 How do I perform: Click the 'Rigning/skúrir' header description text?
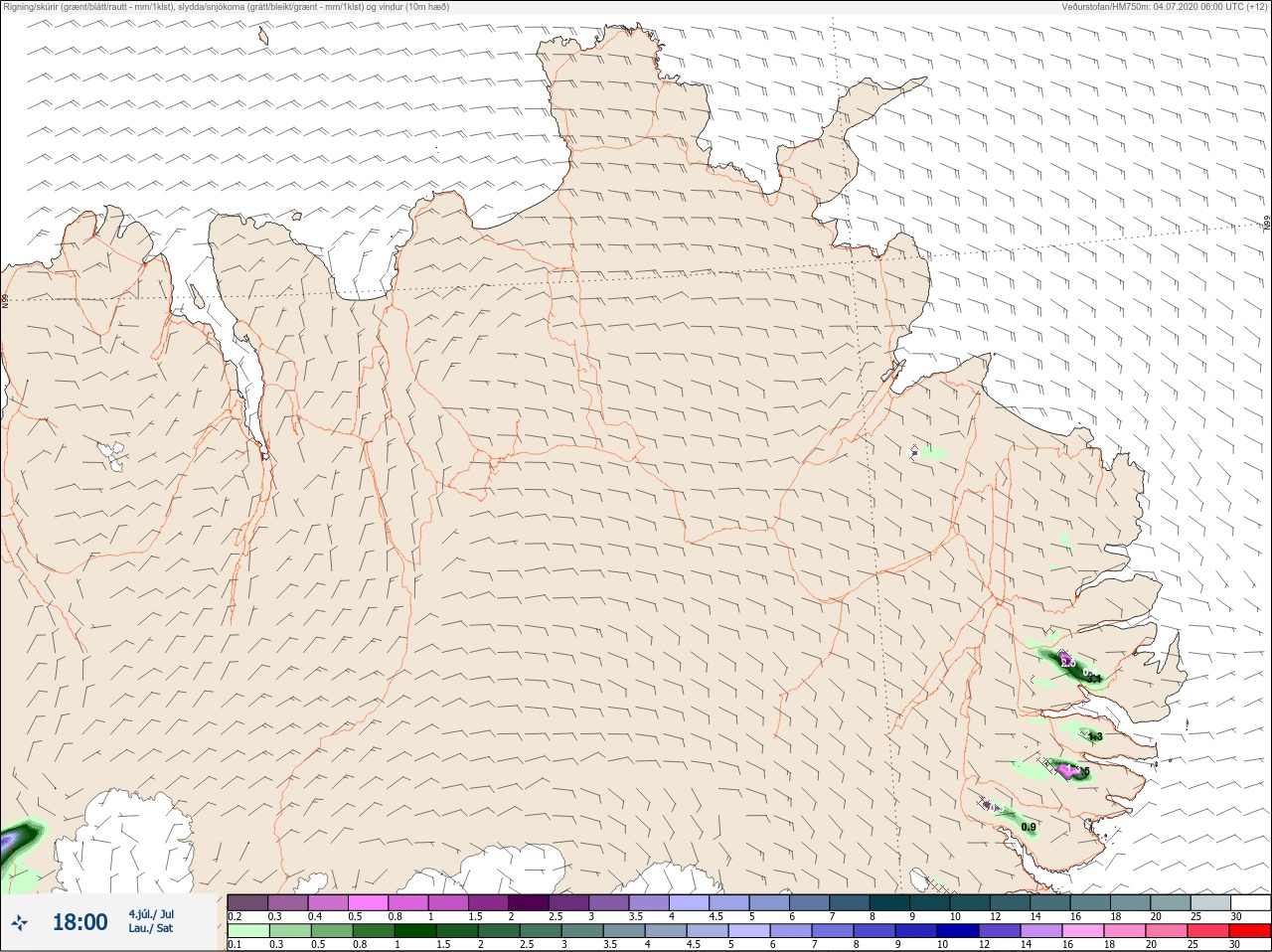[226, 7]
